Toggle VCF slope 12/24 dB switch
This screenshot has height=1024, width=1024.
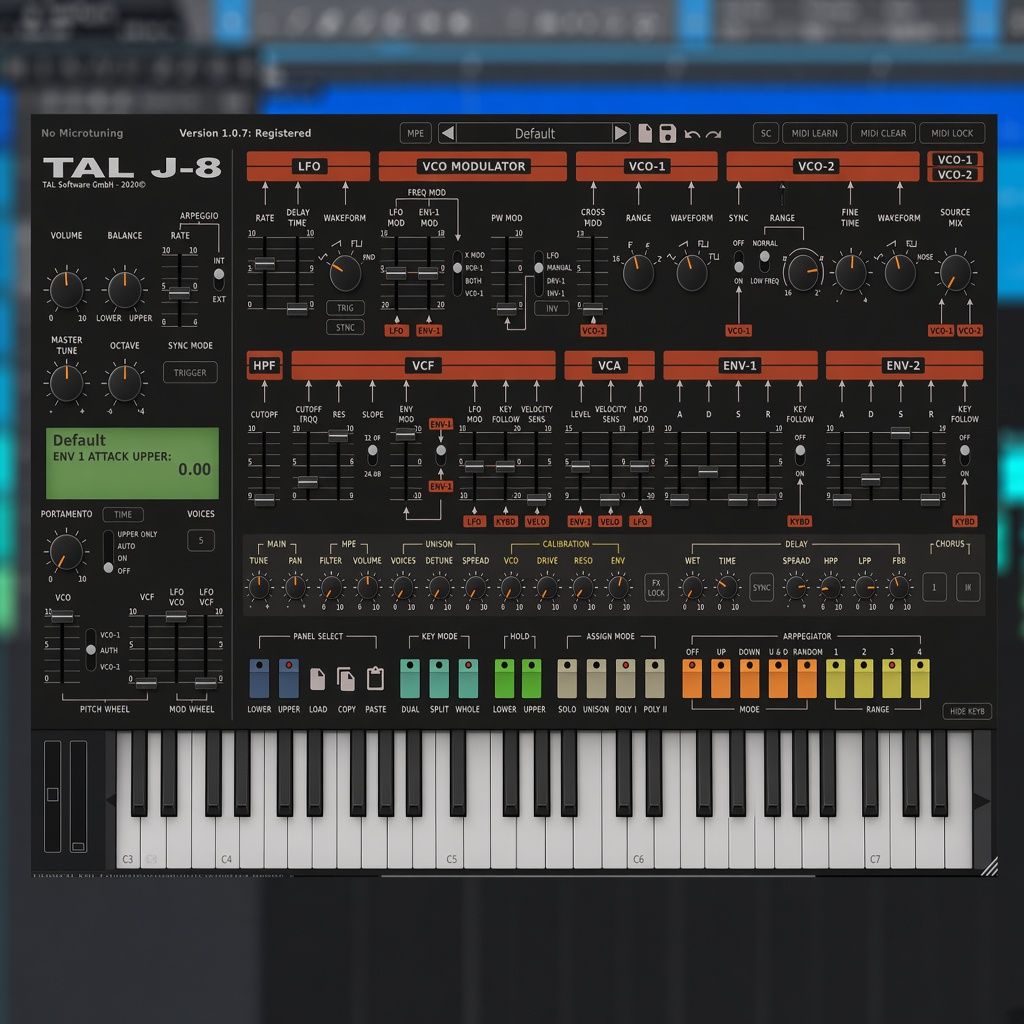(x=372, y=456)
